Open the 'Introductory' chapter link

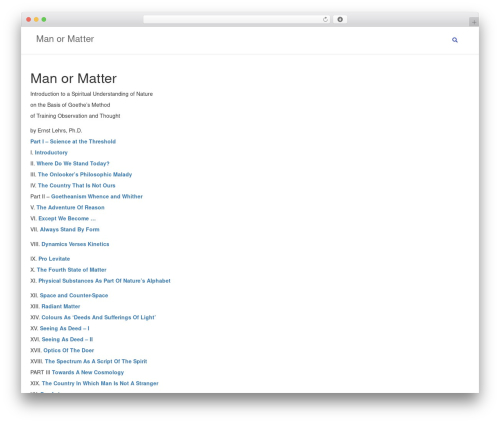tap(51, 152)
